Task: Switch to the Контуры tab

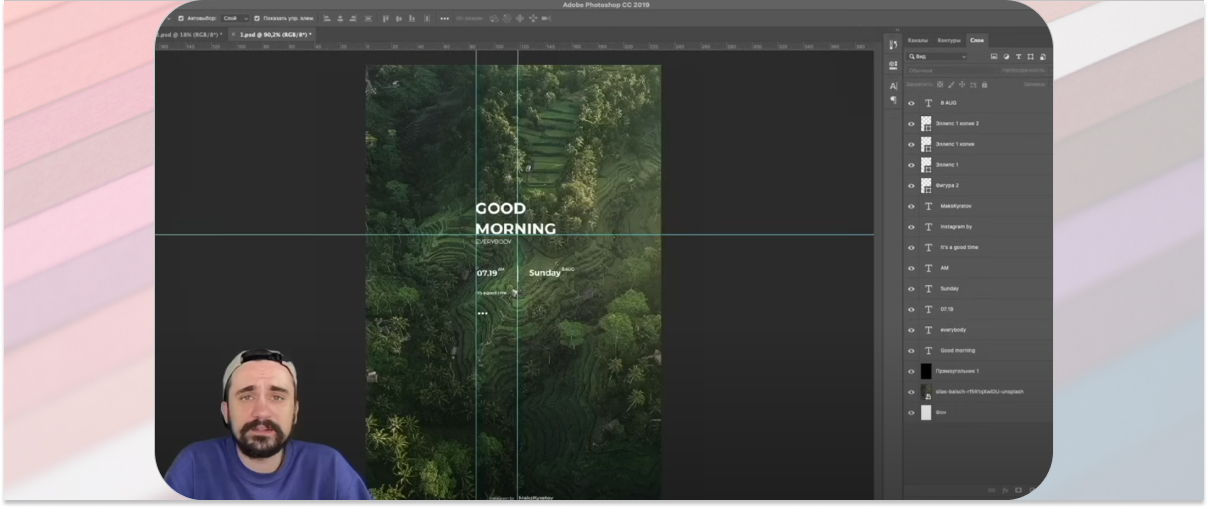Action: [x=949, y=40]
